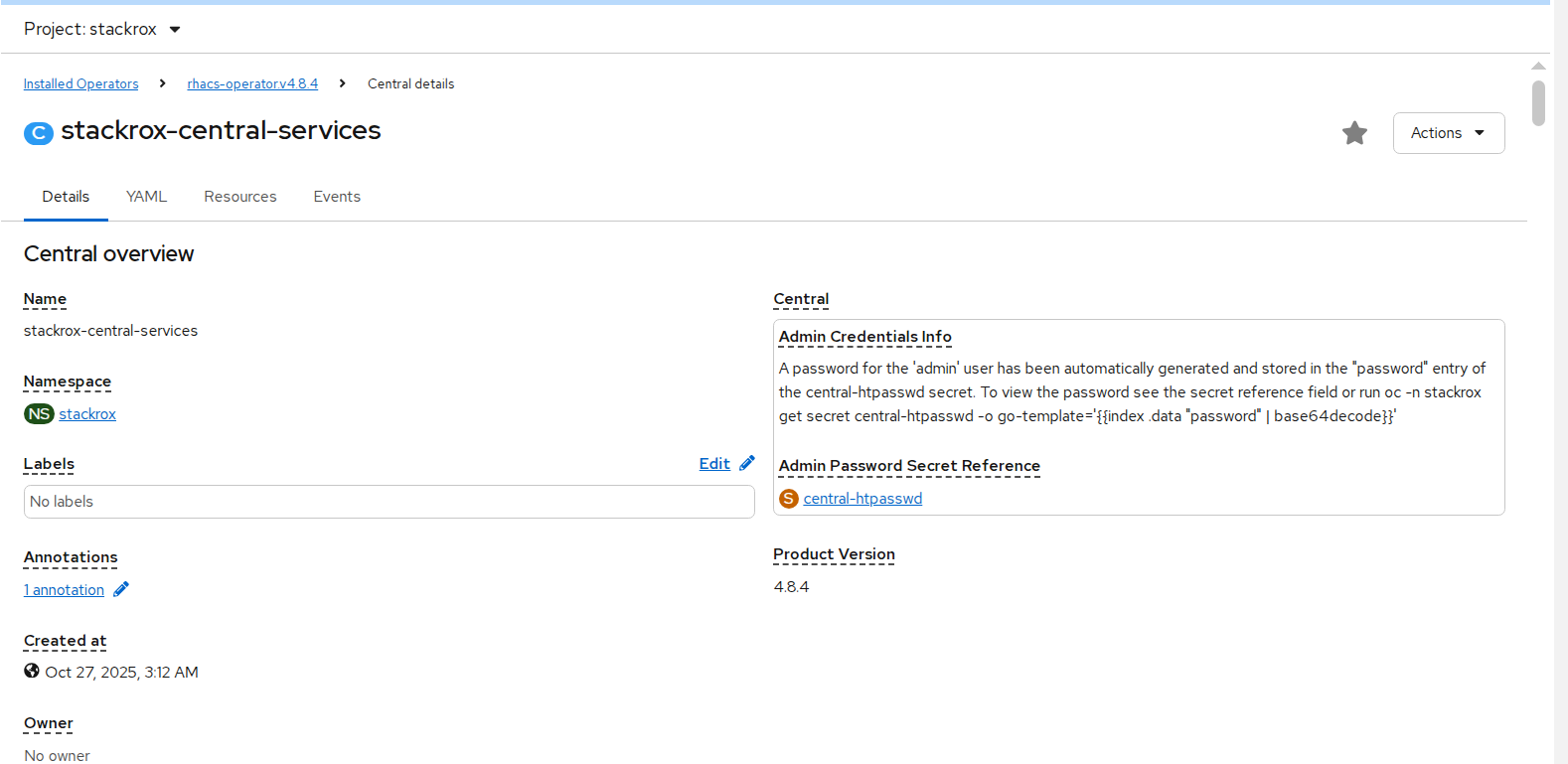The image size is (1568, 764).
Task: Open the Actions dropdown menu
Action: pos(1448,133)
